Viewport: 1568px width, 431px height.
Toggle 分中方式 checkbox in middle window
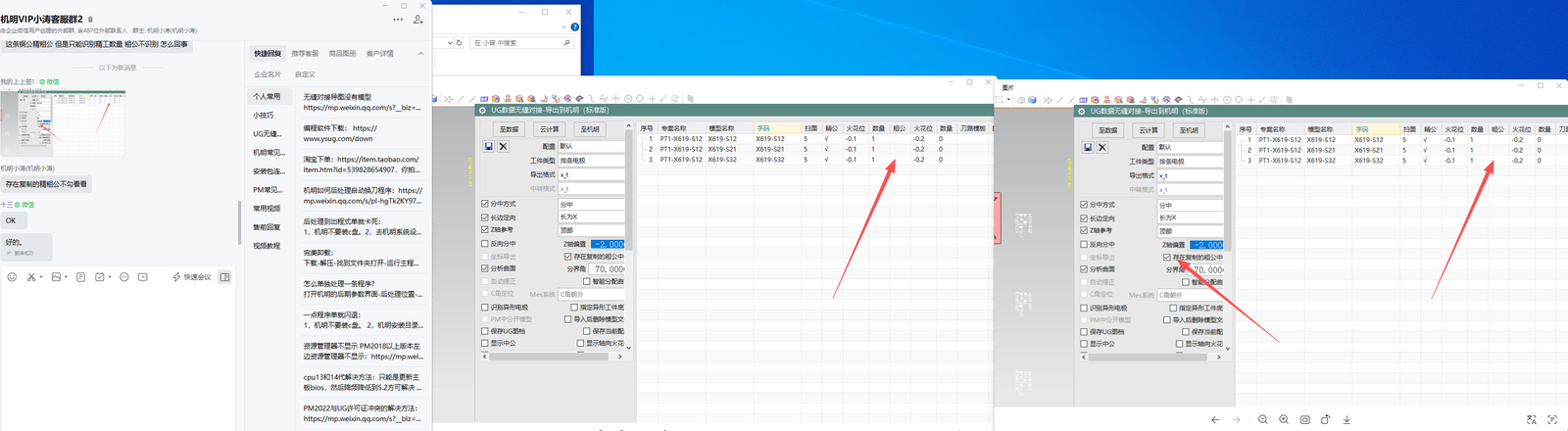pos(484,204)
